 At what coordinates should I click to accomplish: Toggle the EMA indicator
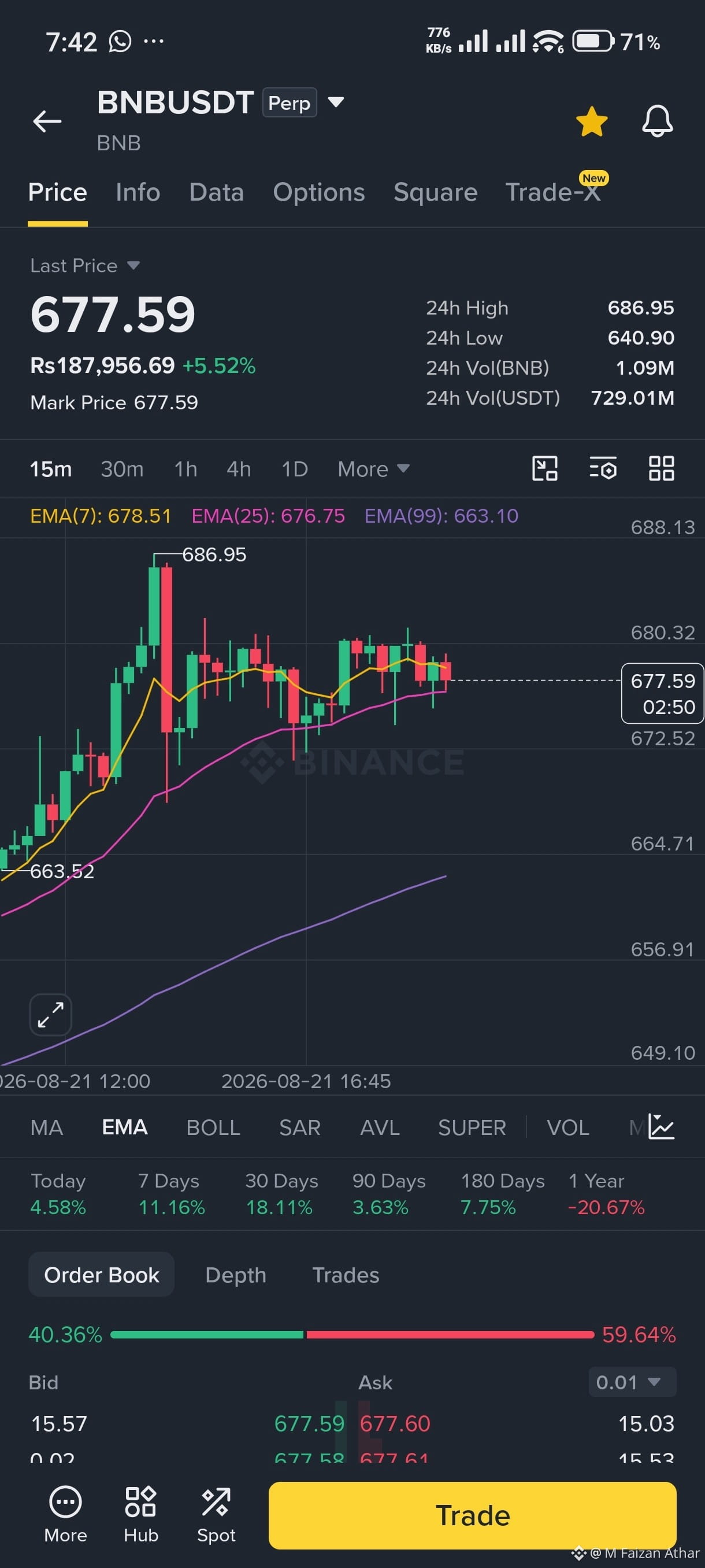[x=125, y=1127]
